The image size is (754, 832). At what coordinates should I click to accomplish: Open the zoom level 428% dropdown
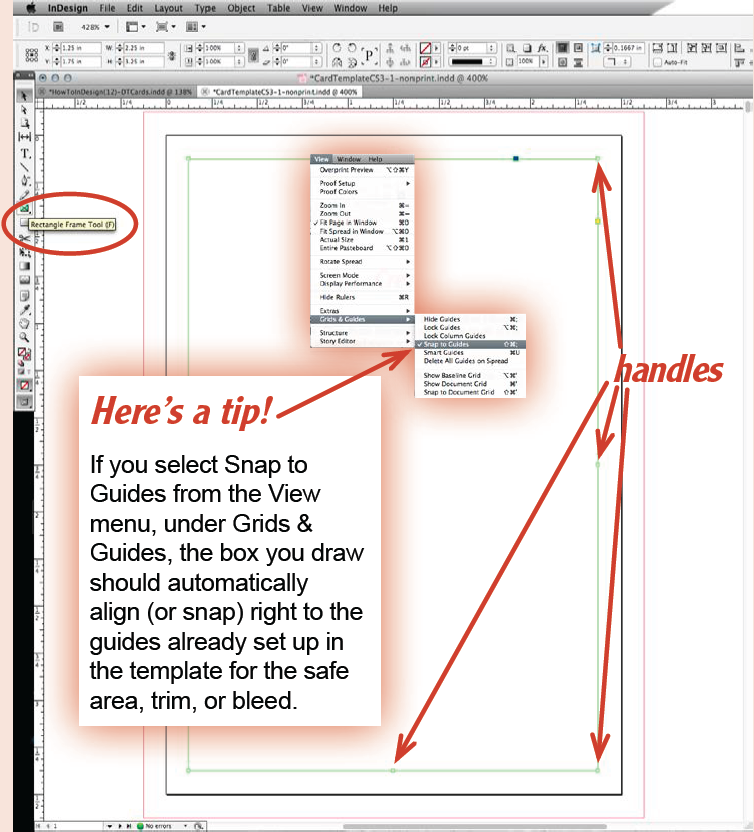(x=95, y=26)
